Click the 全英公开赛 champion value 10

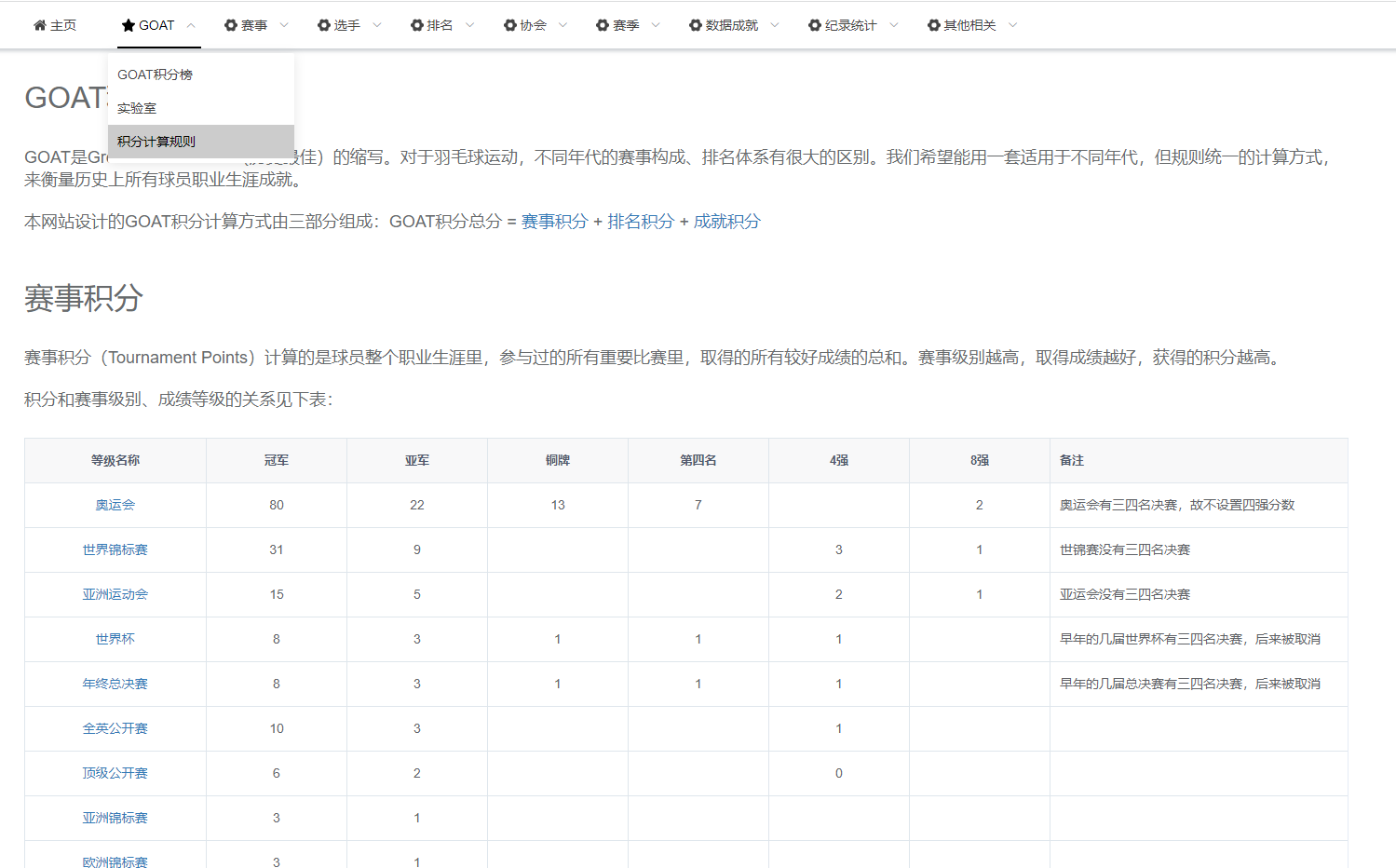(x=277, y=728)
